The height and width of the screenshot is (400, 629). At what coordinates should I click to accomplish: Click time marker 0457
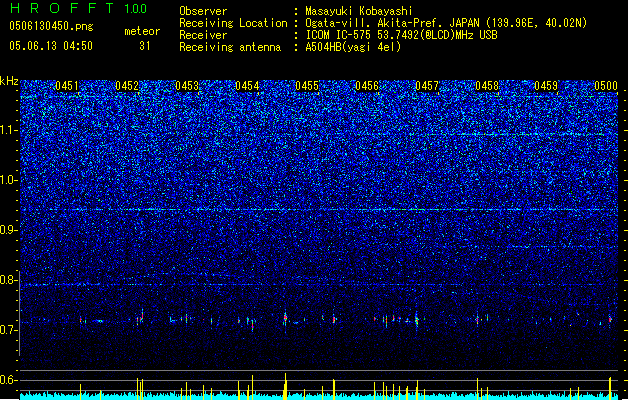427,86
